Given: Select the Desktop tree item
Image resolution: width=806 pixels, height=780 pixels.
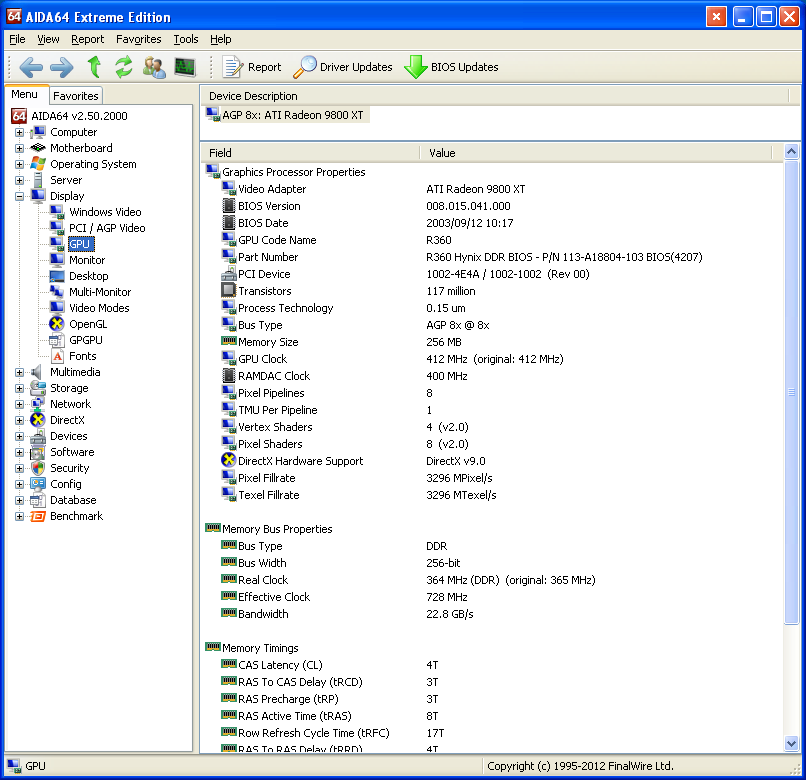Looking at the screenshot, I should (88, 276).
